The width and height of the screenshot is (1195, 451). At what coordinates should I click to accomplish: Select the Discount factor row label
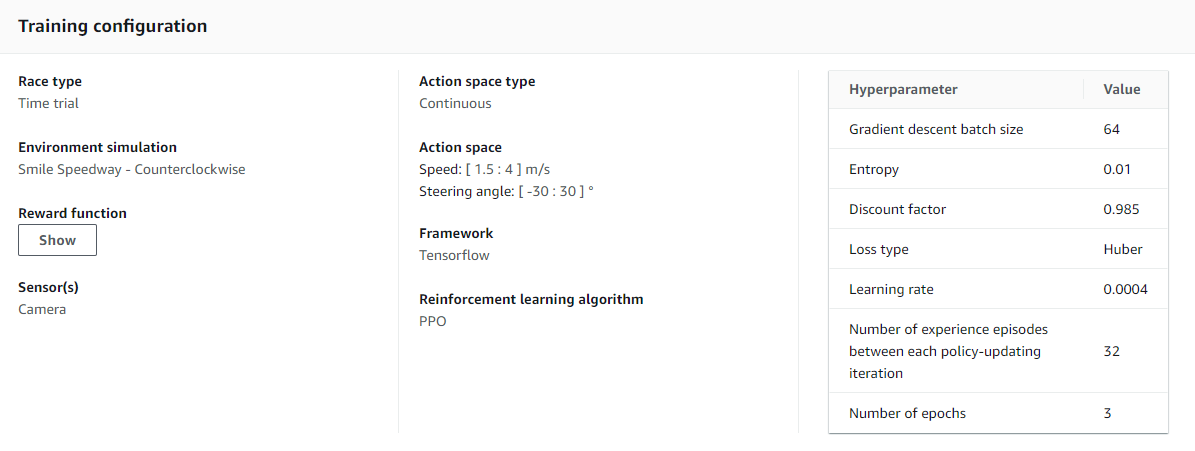point(897,209)
